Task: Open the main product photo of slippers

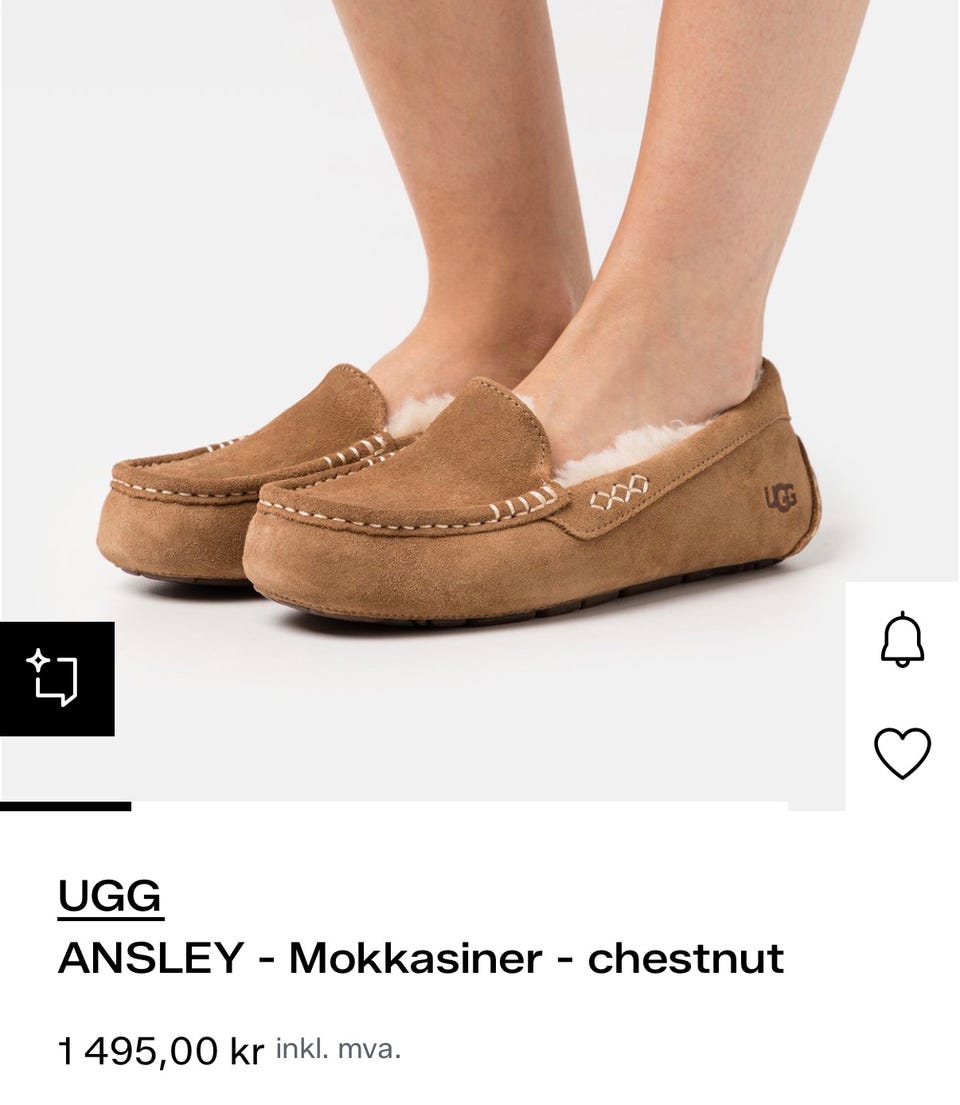Action: point(423,402)
